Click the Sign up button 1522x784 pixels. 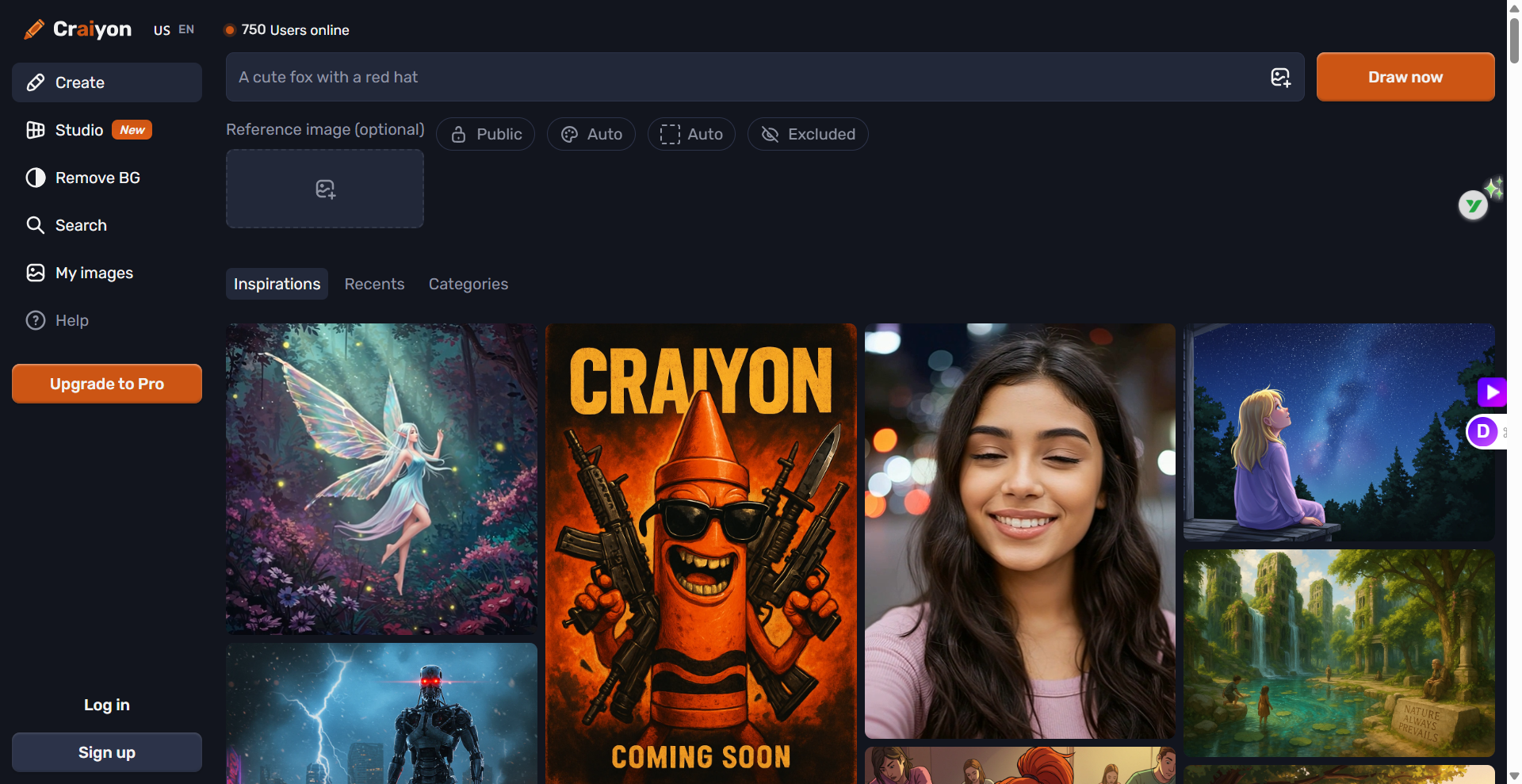coord(107,752)
